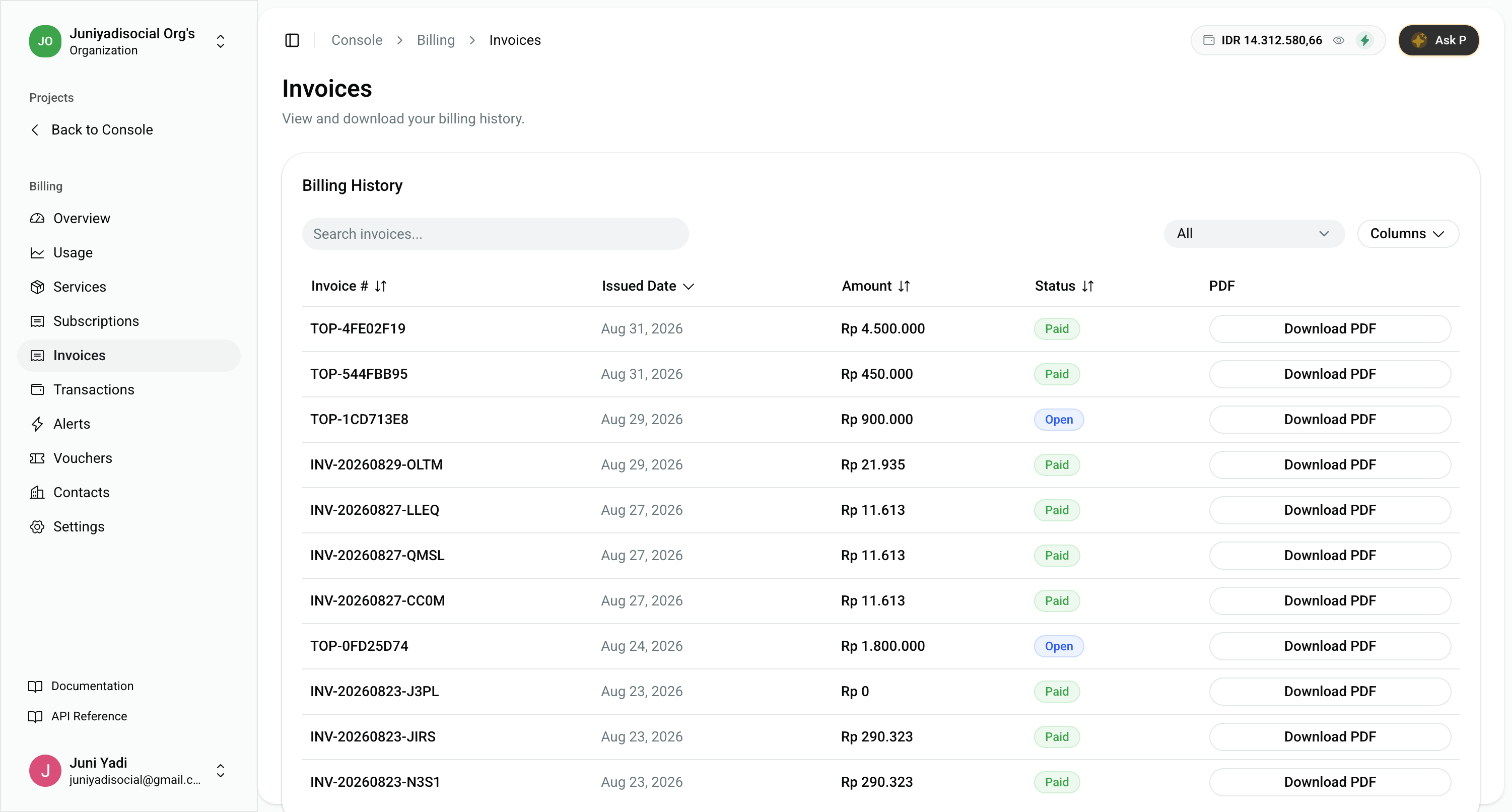The image size is (1512, 812).
Task: Click the Settings gear icon
Action: 38,527
